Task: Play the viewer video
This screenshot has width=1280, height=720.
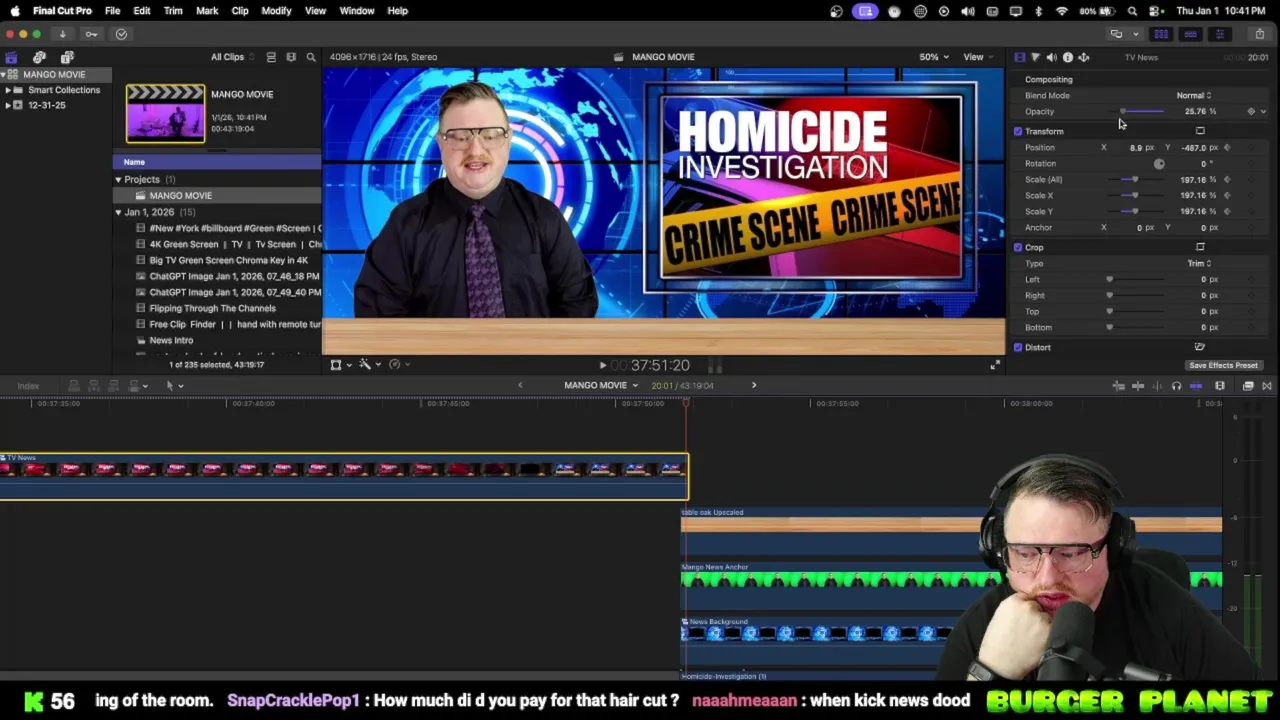Action: (602, 366)
